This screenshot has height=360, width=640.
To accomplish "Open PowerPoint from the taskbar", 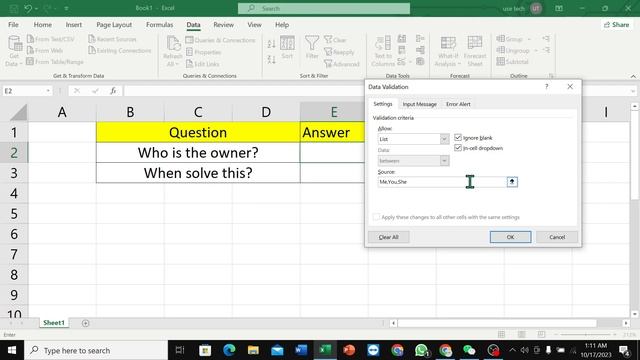I will pyautogui.click(x=349, y=350).
